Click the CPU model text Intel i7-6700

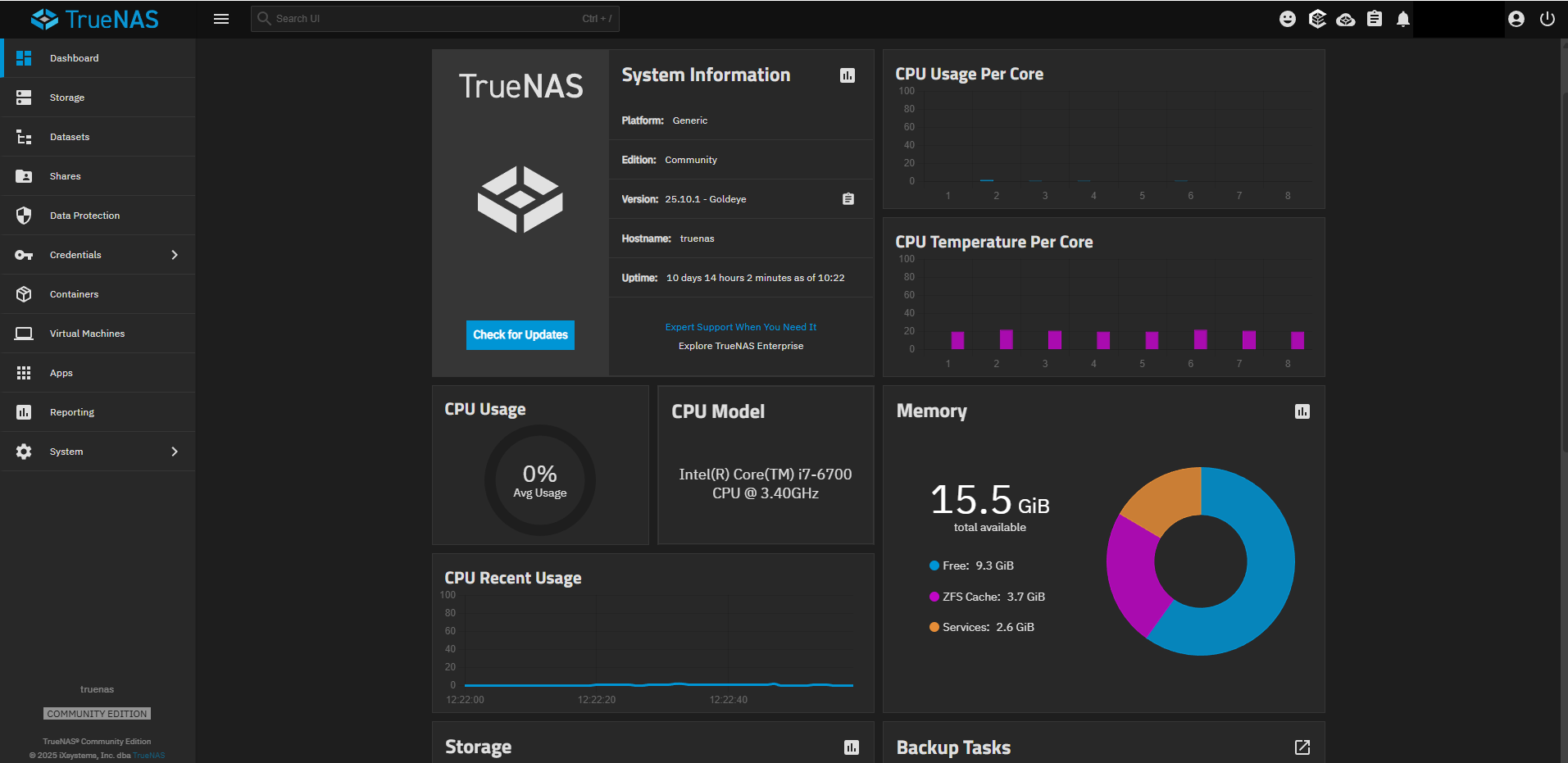coord(766,484)
